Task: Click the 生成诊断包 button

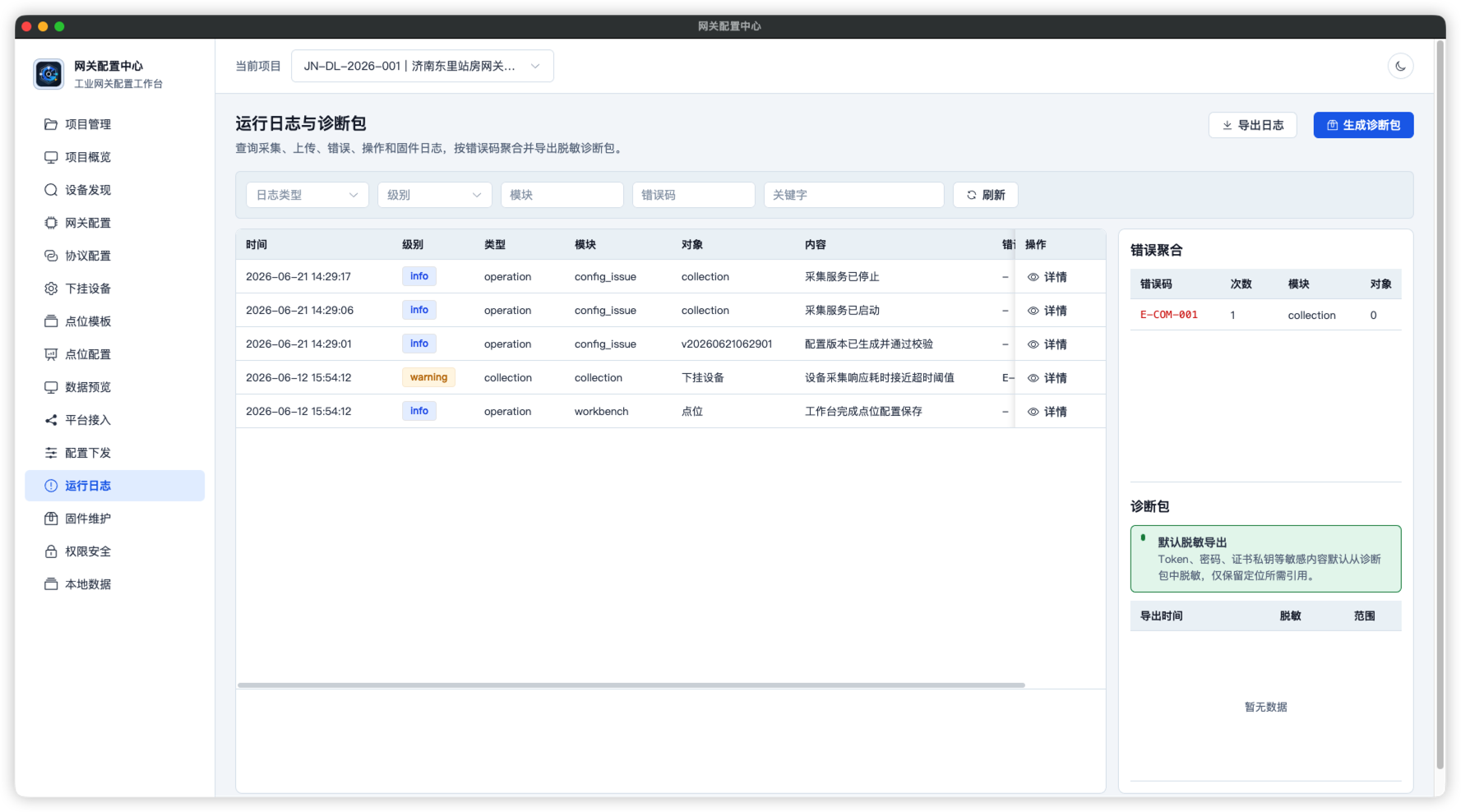Action: [x=1363, y=125]
